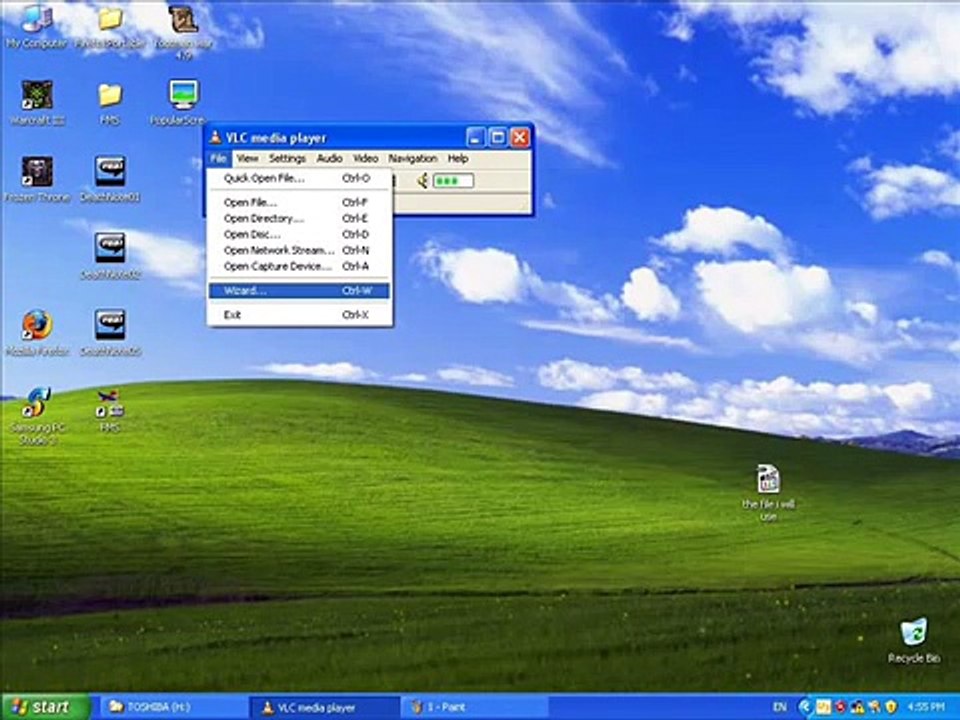Click the VLC cone icon in title bar
The image size is (960, 720).
click(x=215, y=137)
